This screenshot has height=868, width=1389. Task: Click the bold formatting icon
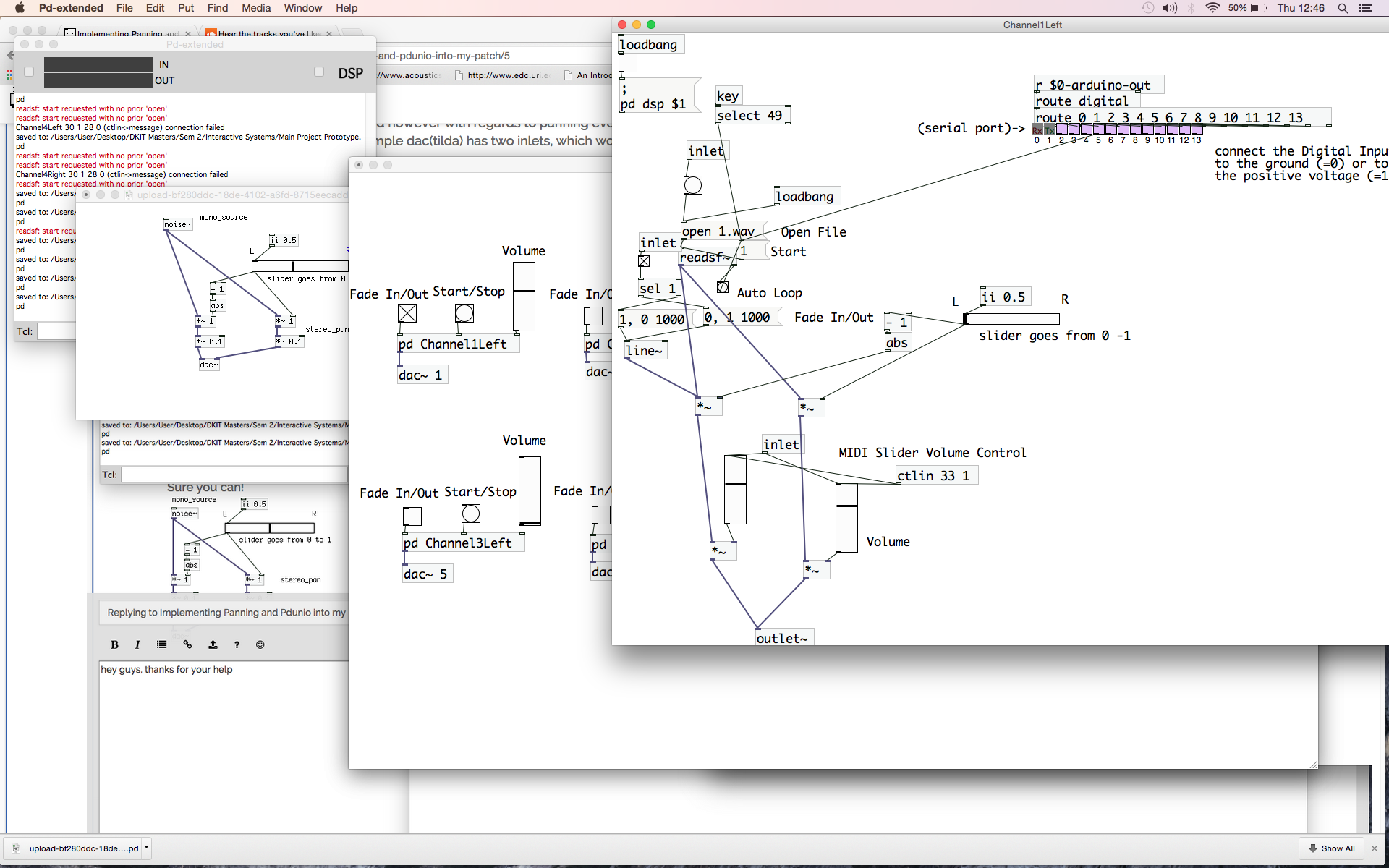coord(114,644)
